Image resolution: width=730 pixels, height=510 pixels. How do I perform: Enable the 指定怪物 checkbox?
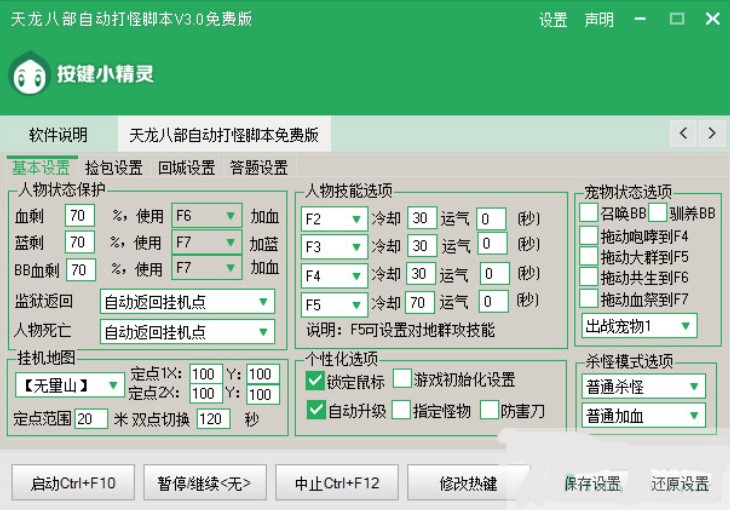(x=401, y=410)
